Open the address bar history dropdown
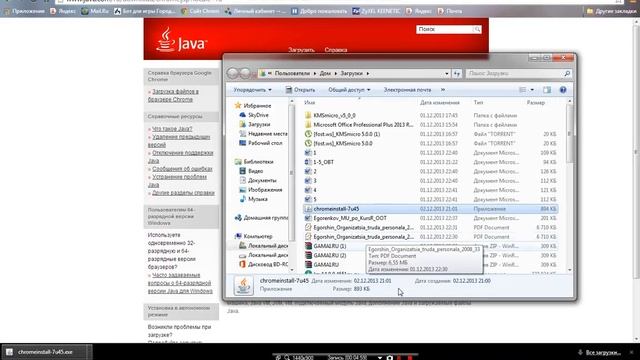The height and width of the screenshot is (360, 640). tap(447, 74)
